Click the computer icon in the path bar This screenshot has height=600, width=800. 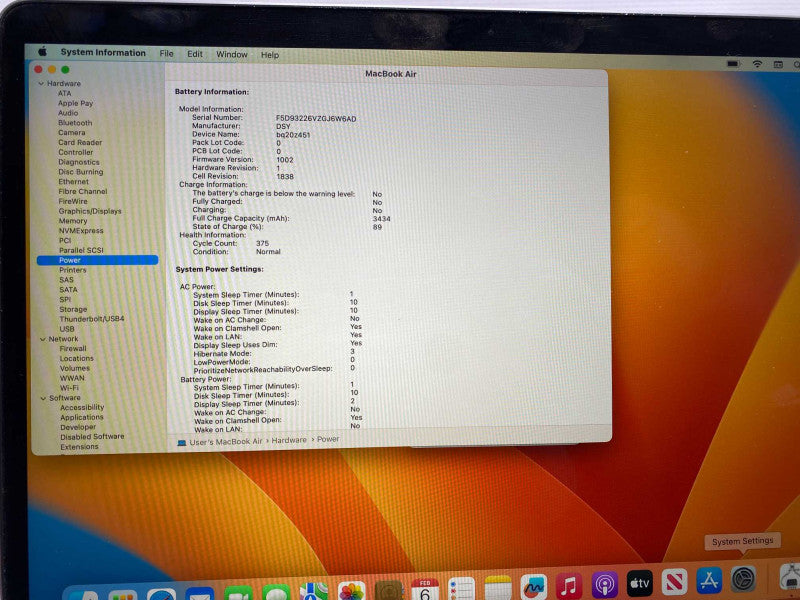(x=182, y=442)
